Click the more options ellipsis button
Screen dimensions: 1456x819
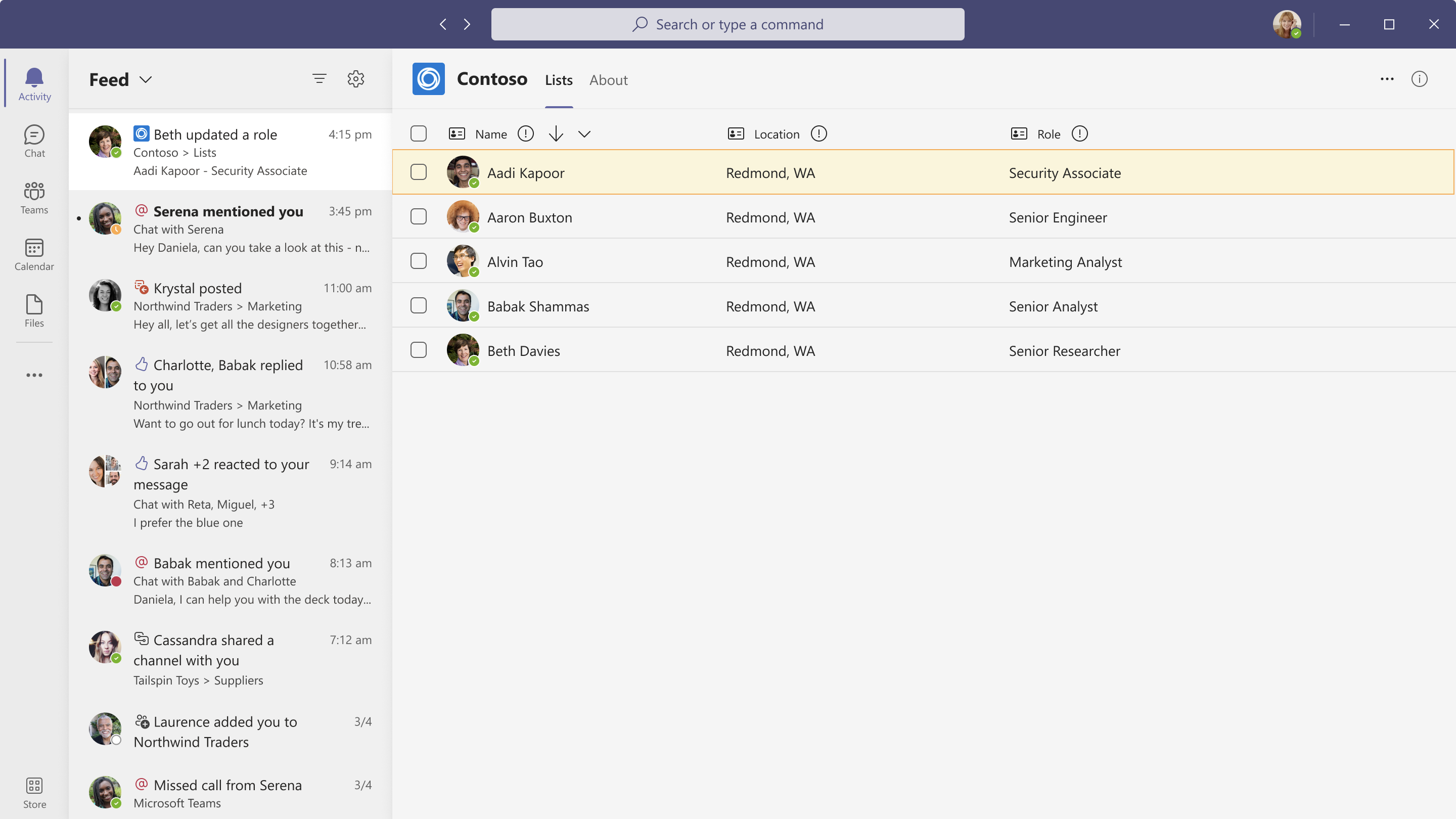(x=1387, y=79)
